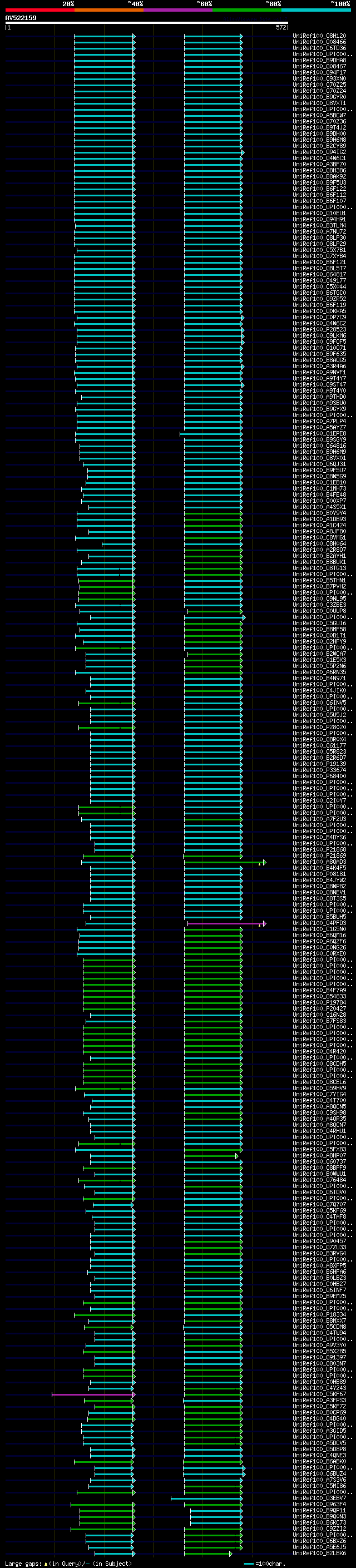Image resolution: width=356 pixels, height=1568 pixels.
Task: Select the UniRef100_B9T4J2 label
Action: (319, 127)
